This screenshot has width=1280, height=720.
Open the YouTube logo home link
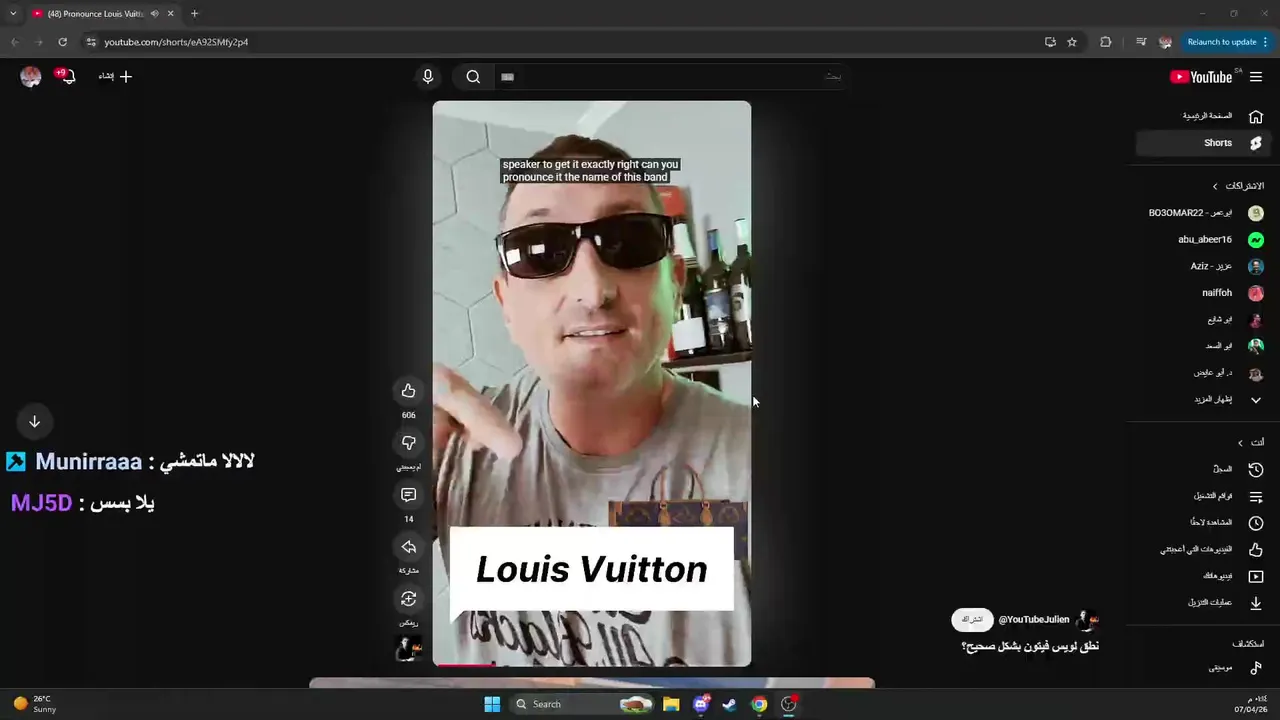coord(1200,77)
